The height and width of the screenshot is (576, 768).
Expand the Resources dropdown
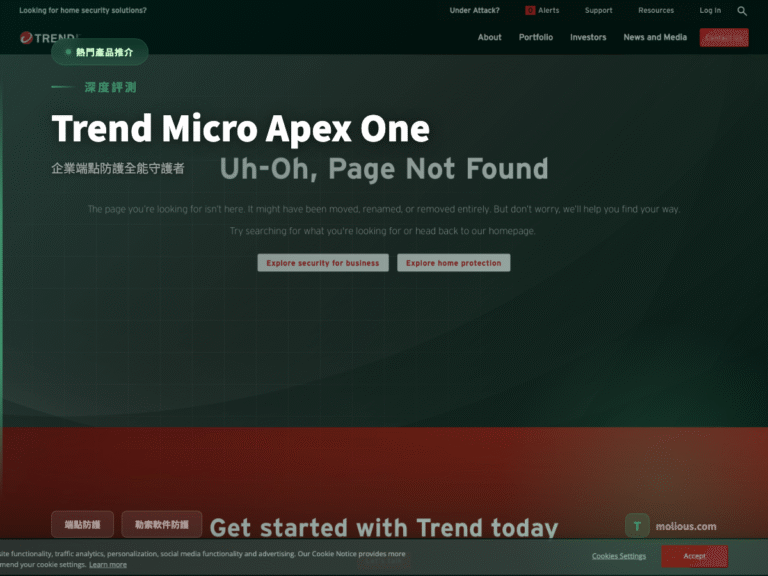(656, 10)
